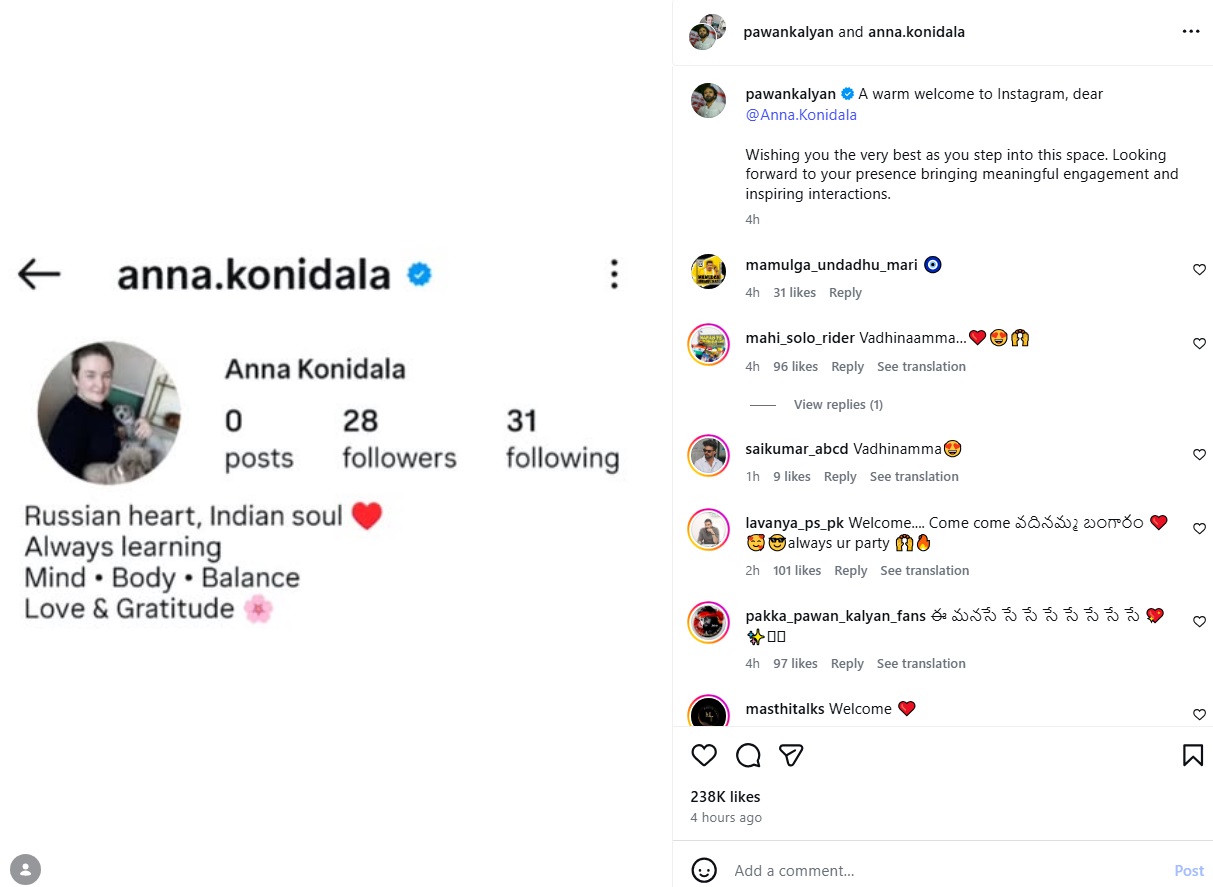Like lavanya_ps_pk's comment

(1199, 529)
